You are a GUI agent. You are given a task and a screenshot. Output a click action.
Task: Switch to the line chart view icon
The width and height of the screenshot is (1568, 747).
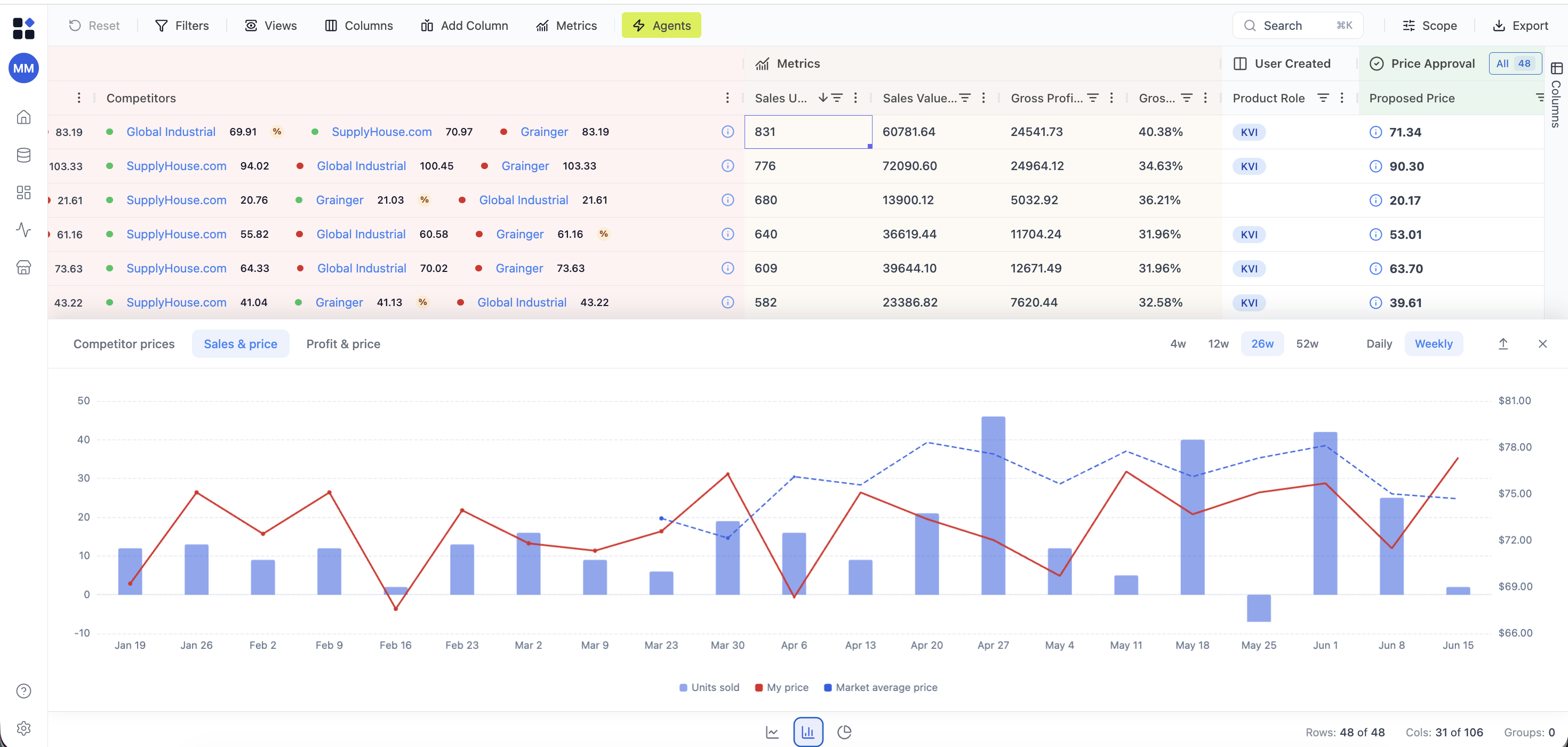(x=772, y=732)
